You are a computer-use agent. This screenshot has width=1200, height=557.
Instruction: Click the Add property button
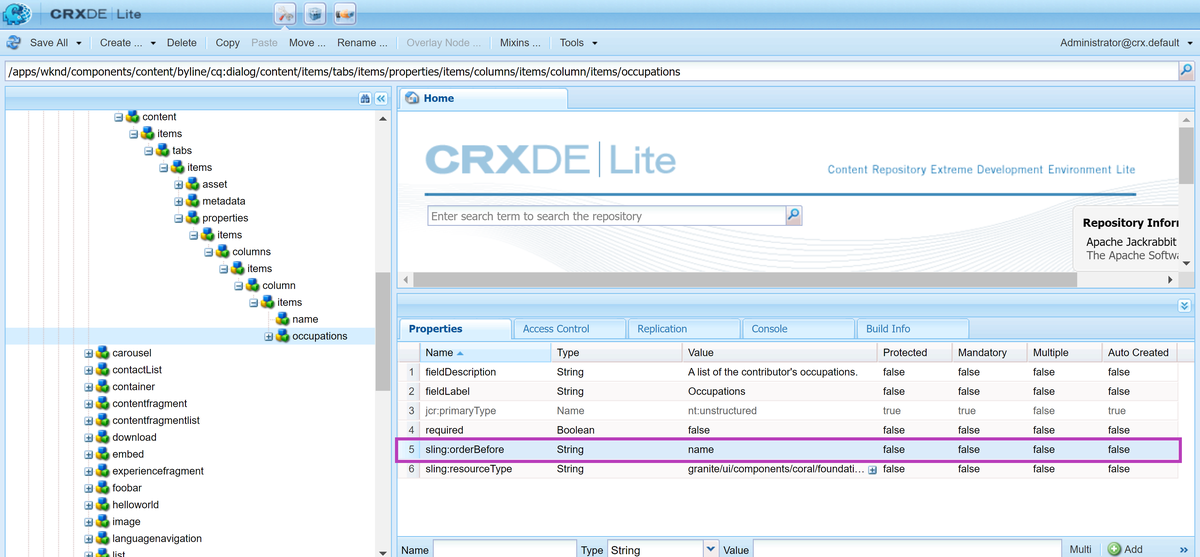click(1126, 549)
